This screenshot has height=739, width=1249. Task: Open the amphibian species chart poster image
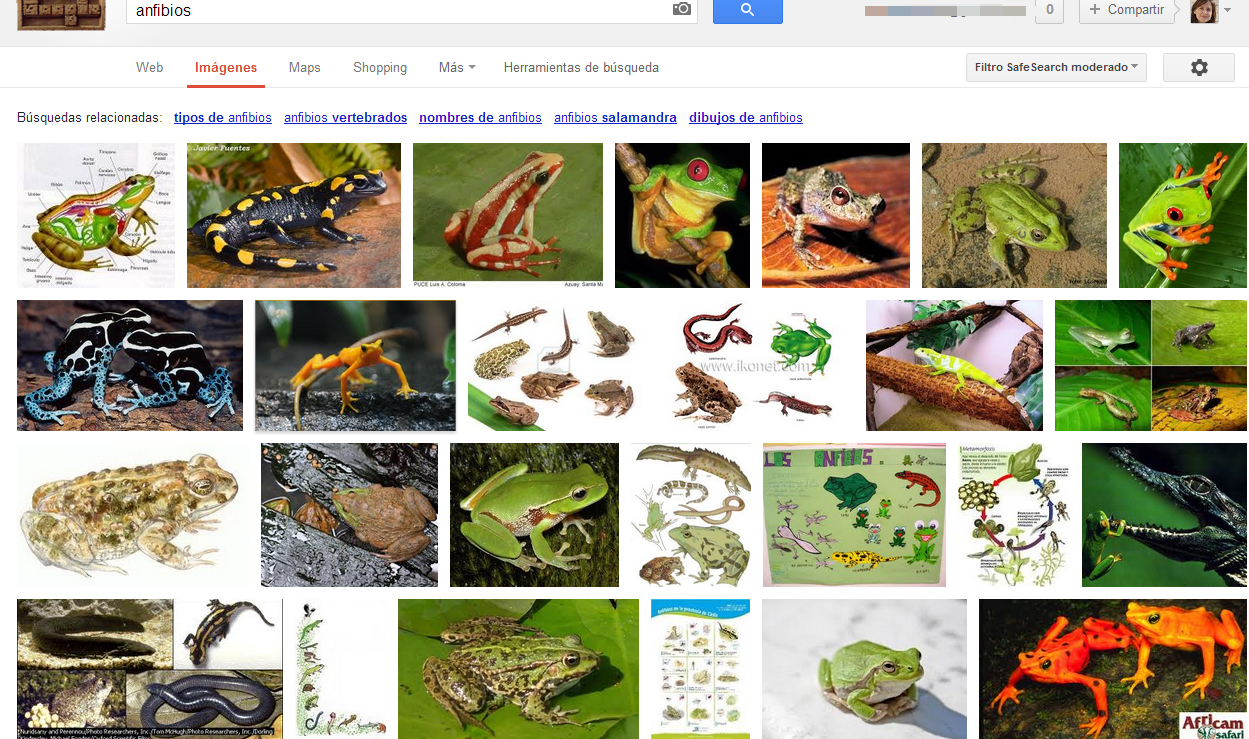pyautogui.click(x=700, y=669)
